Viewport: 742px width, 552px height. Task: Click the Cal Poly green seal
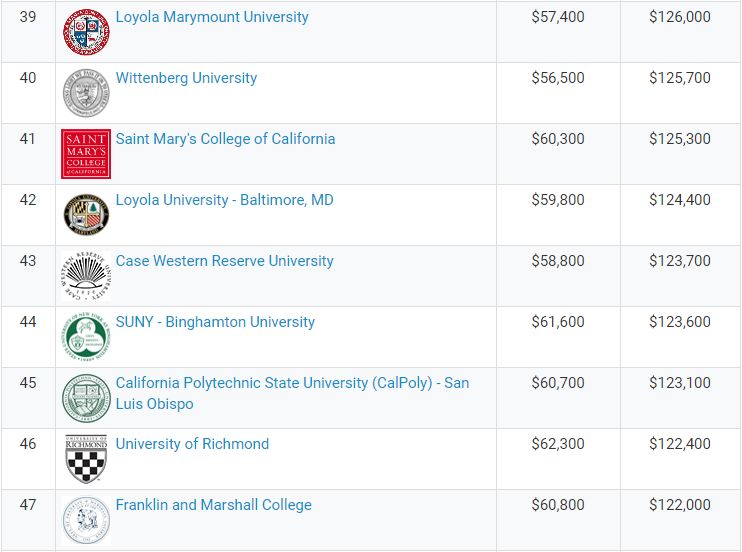coord(86,398)
